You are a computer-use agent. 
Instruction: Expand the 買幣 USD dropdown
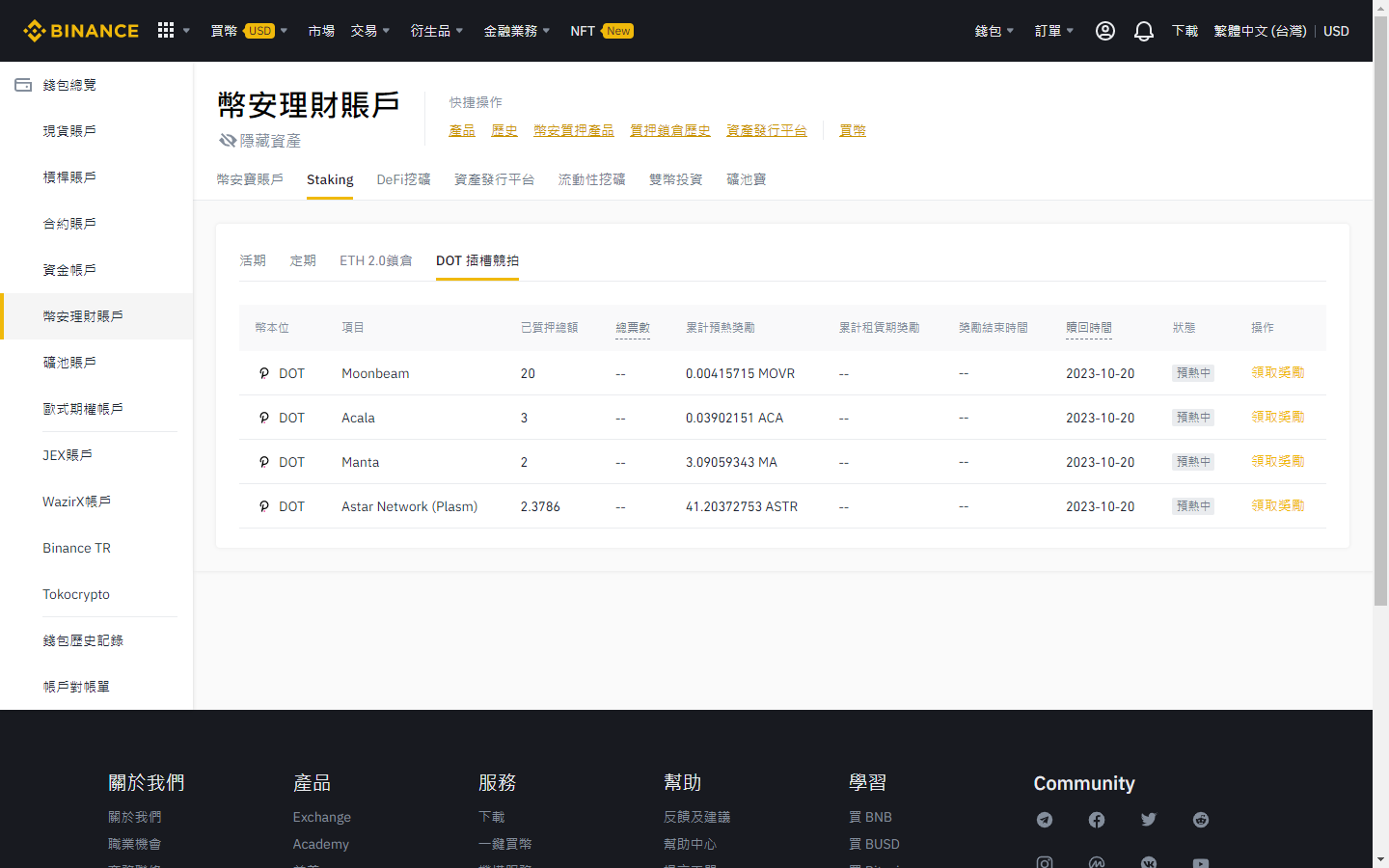249,31
